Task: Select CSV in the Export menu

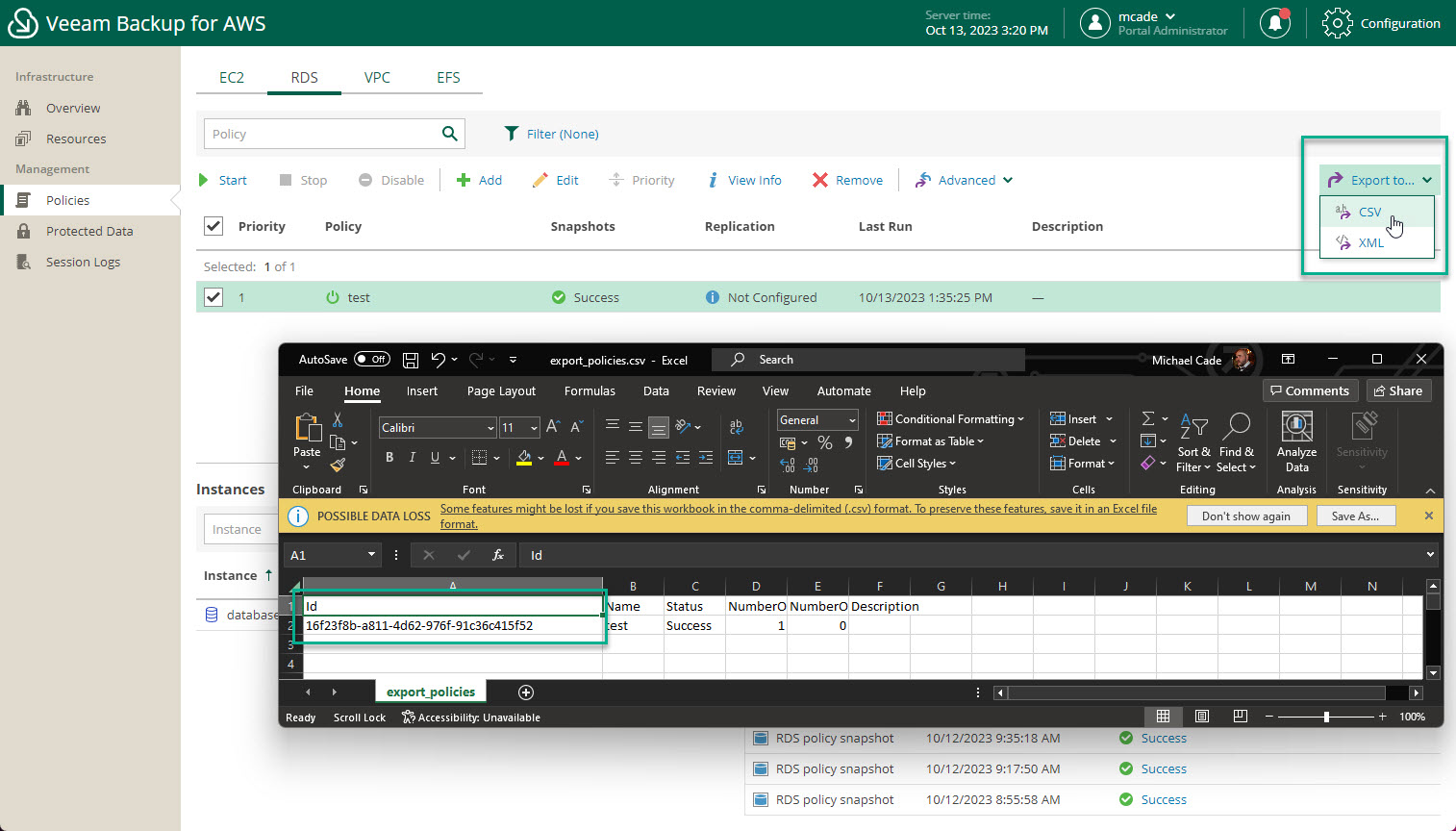Action: click(1377, 212)
